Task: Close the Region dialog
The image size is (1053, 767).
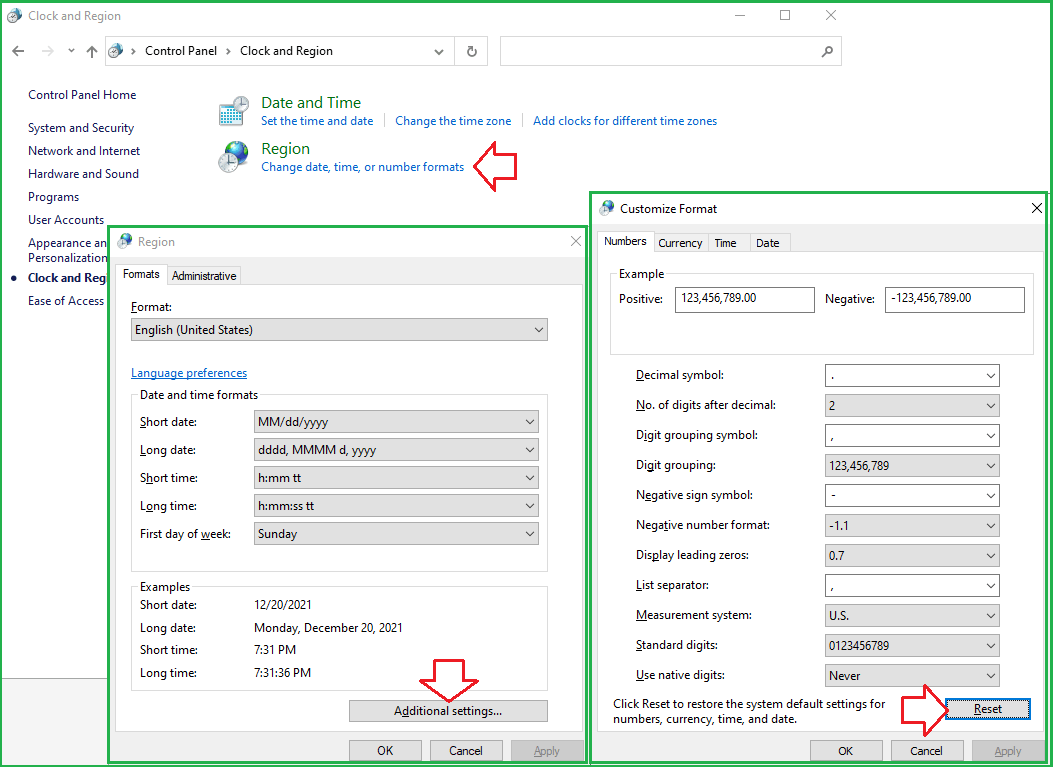Action: coord(576,241)
